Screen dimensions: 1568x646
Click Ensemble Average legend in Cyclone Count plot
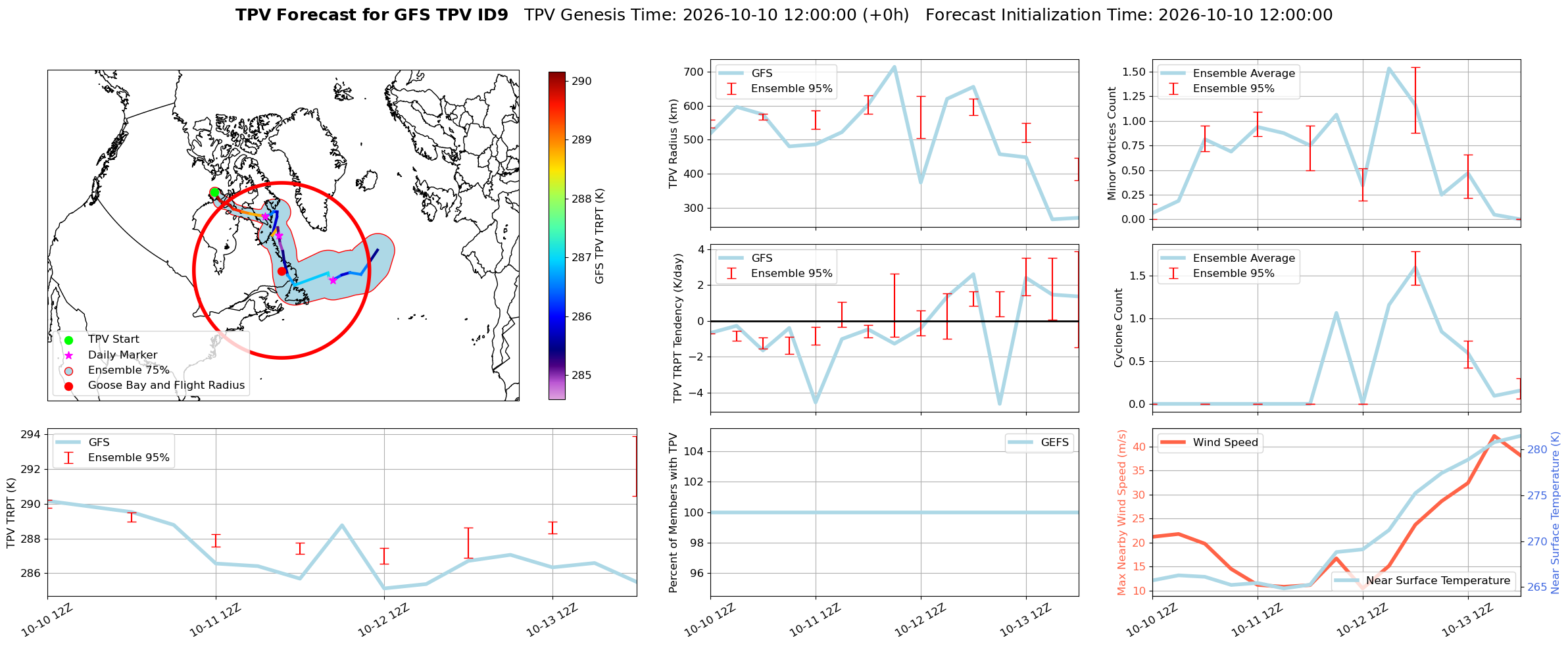pyautogui.click(x=1229, y=259)
